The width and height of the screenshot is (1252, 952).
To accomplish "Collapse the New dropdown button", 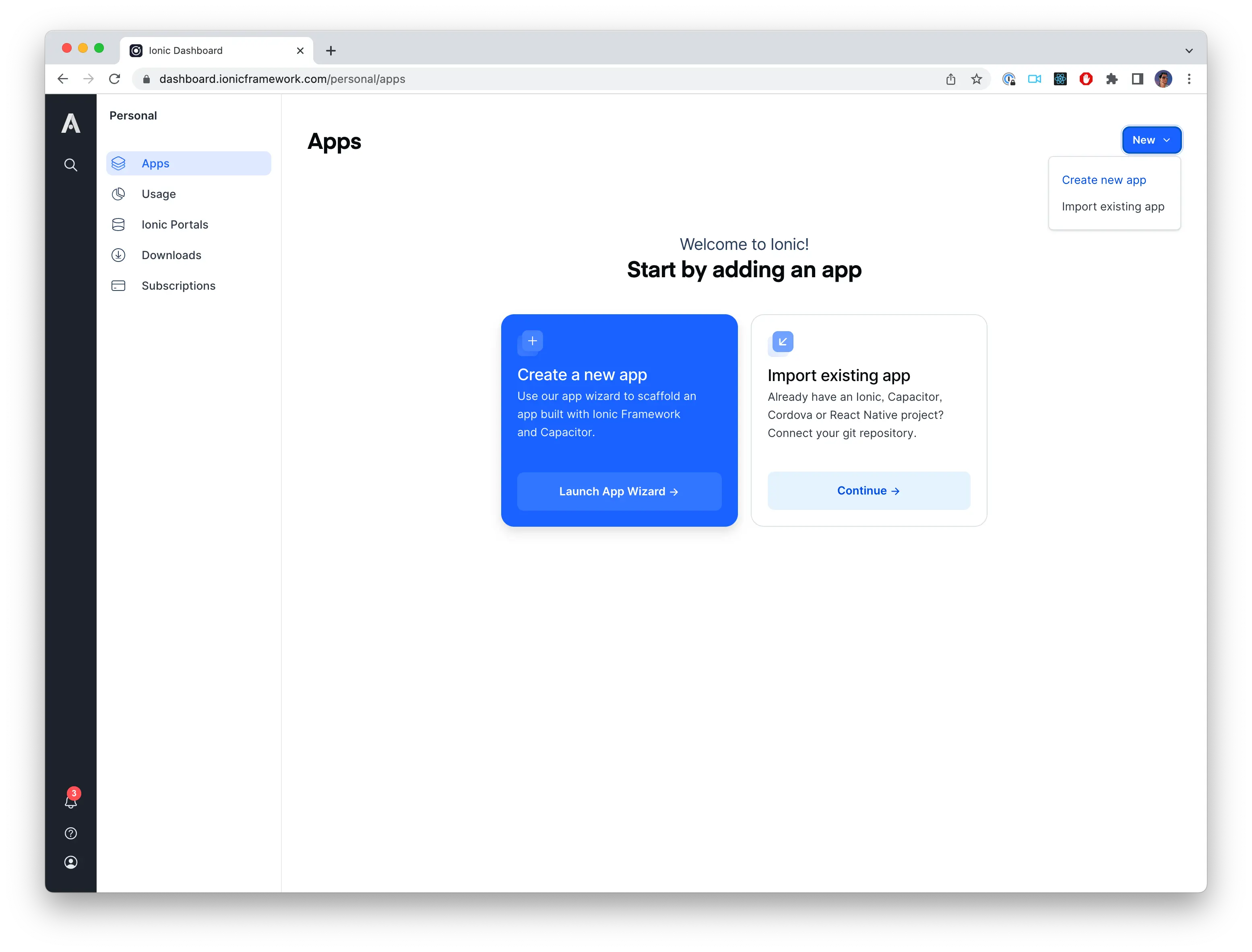I will (x=1151, y=140).
